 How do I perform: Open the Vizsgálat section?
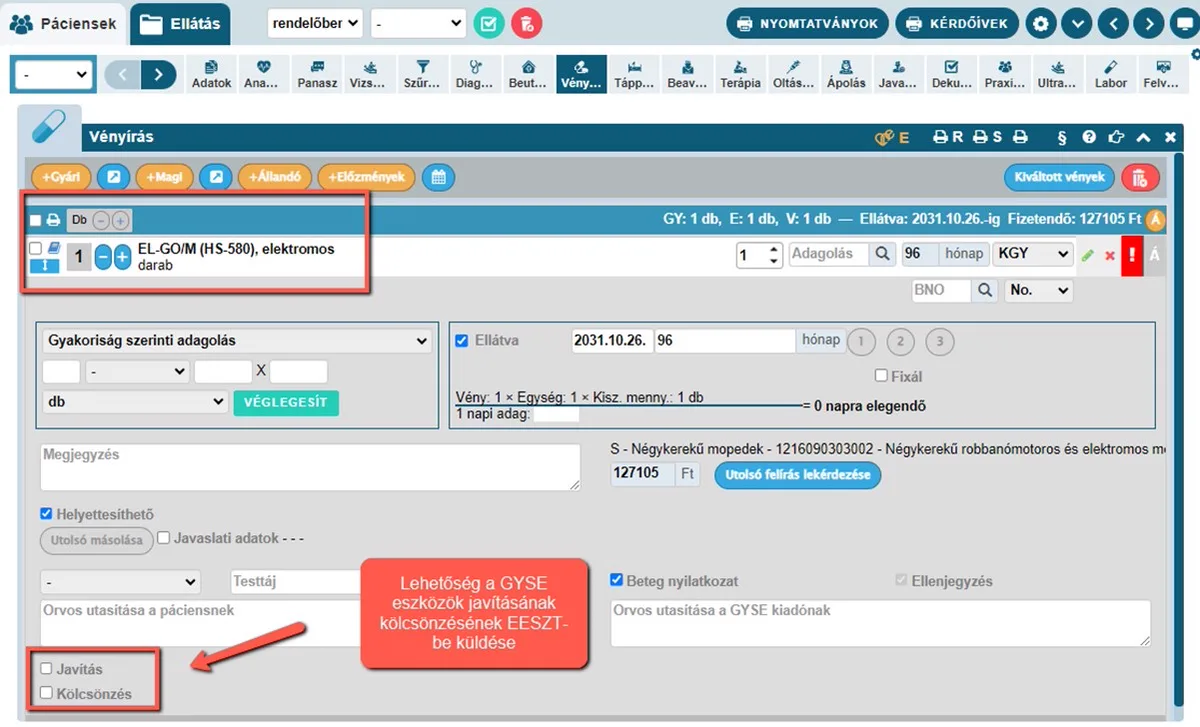369,74
